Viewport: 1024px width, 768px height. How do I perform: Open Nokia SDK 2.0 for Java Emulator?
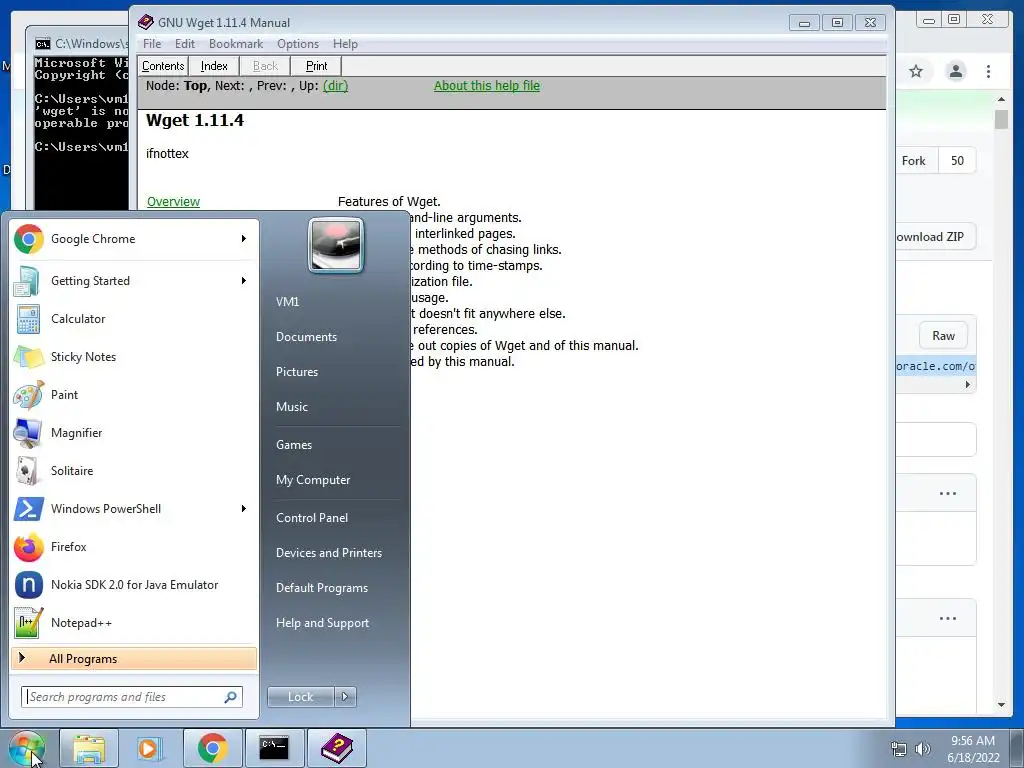[x=131, y=584]
